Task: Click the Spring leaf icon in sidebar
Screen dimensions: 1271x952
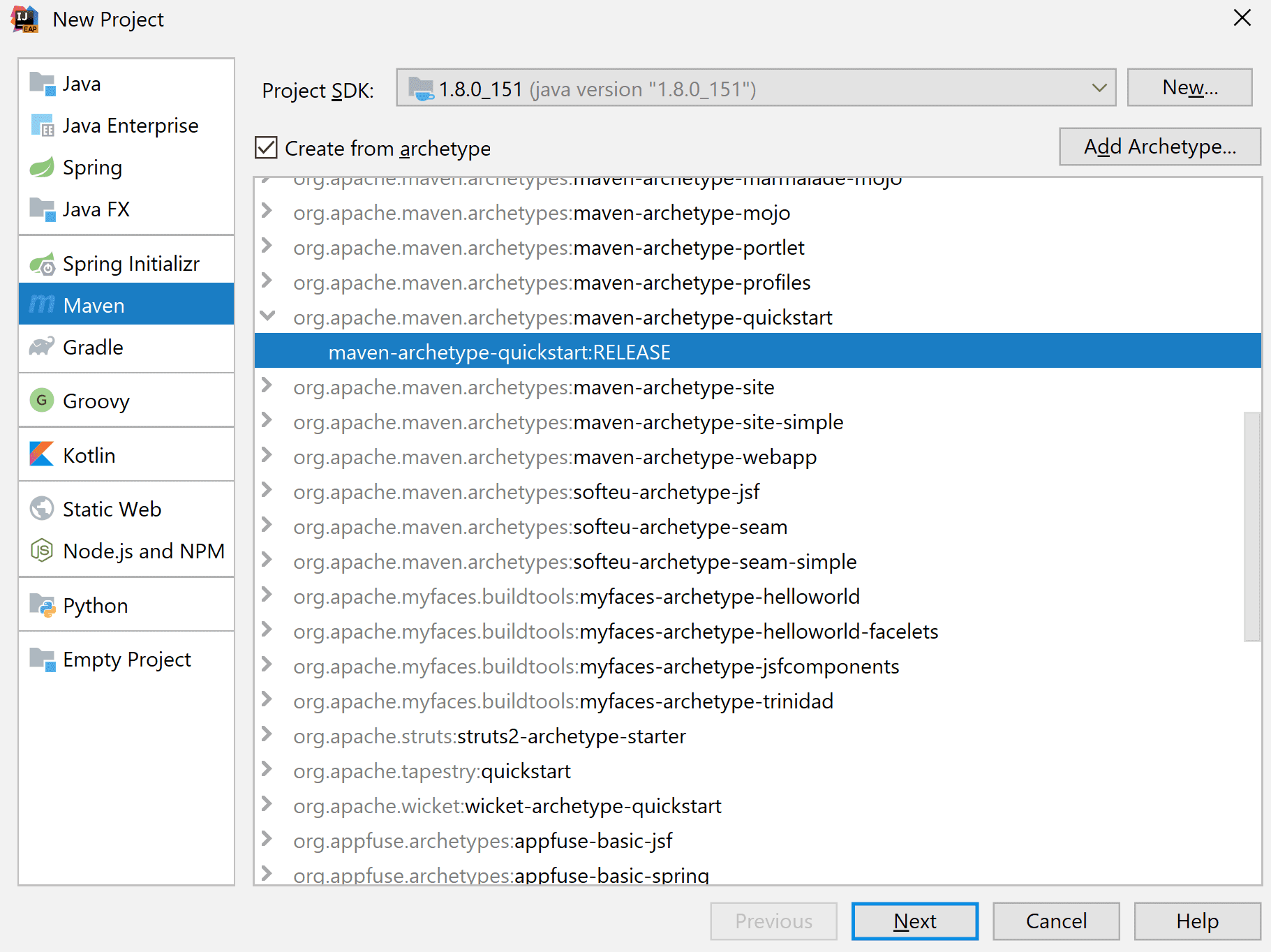Action: [x=42, y=168]
